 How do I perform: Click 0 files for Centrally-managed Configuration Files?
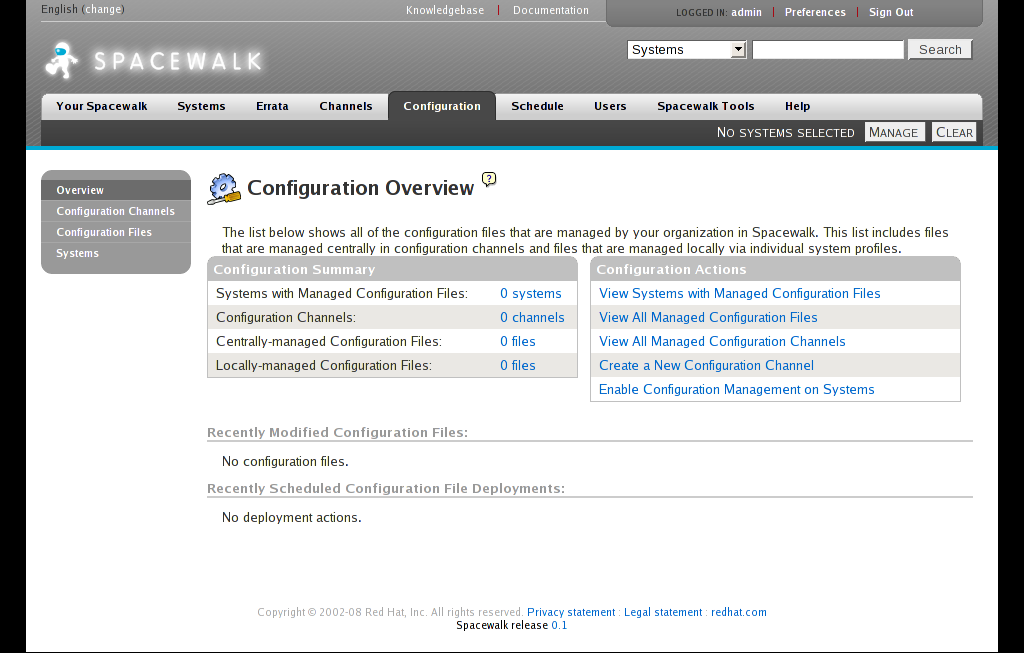point(518,342)
